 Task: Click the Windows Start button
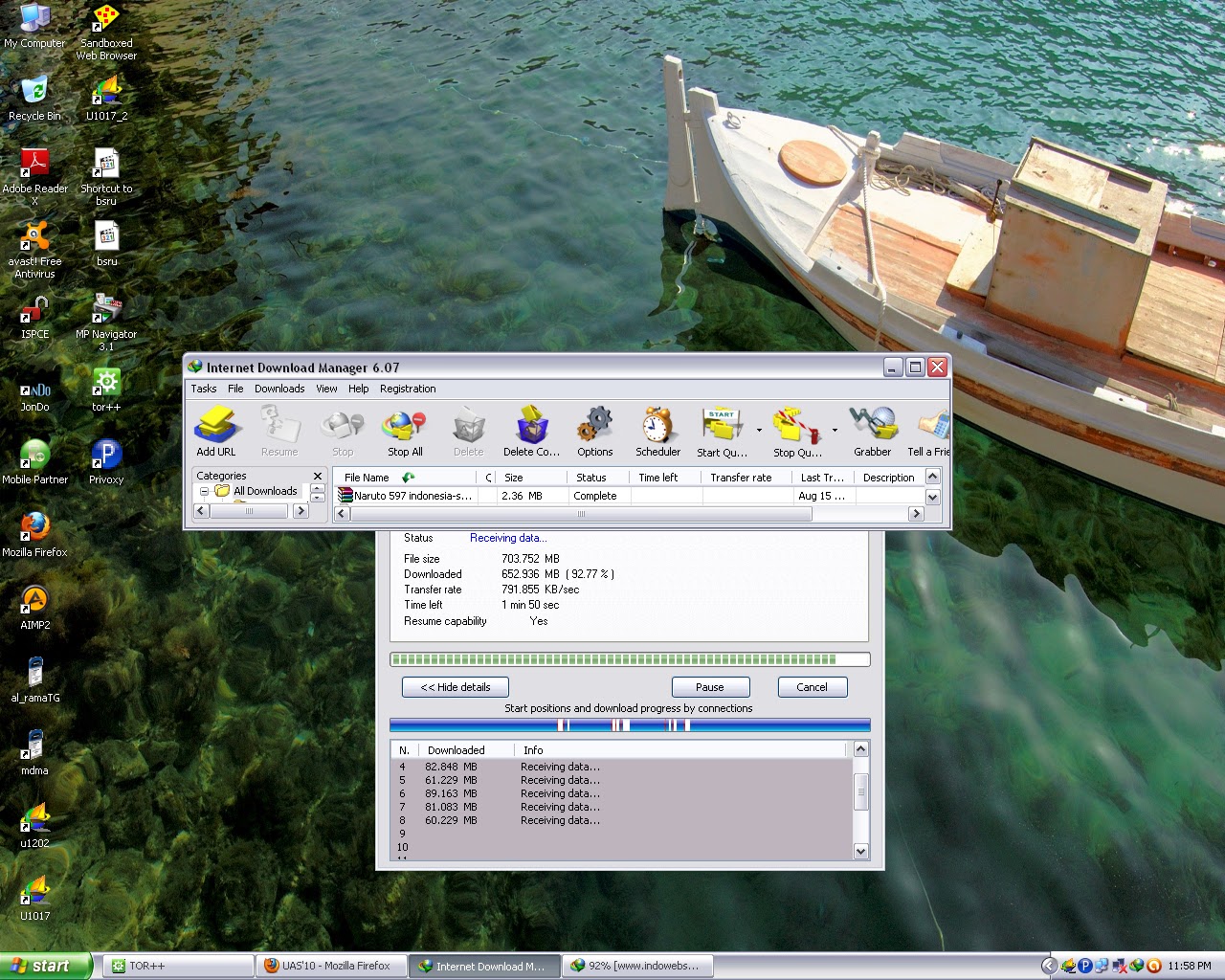coord(46,966)
